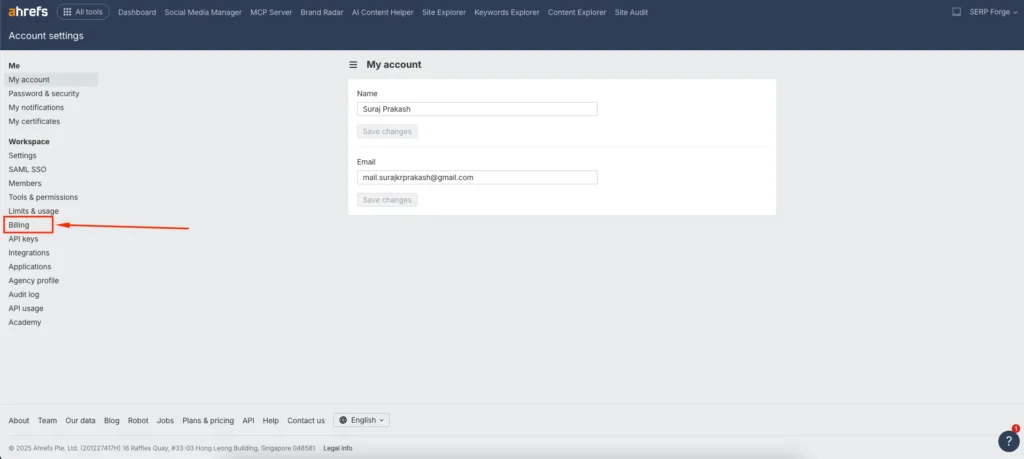Open the Legal info link

(x=338, y=448)
